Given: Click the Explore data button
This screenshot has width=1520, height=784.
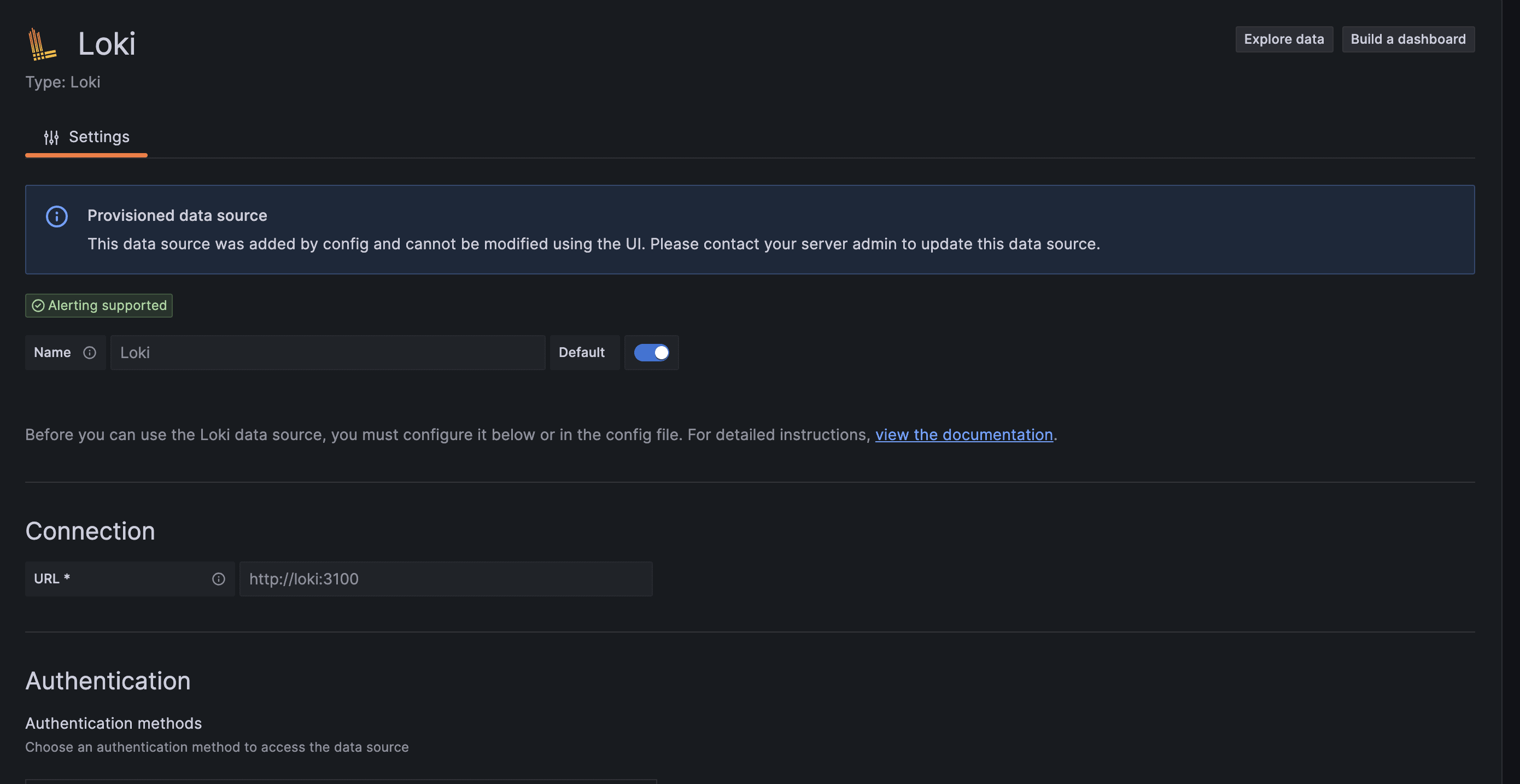Looking at the screenshot, I should [x=1284, y=39].
